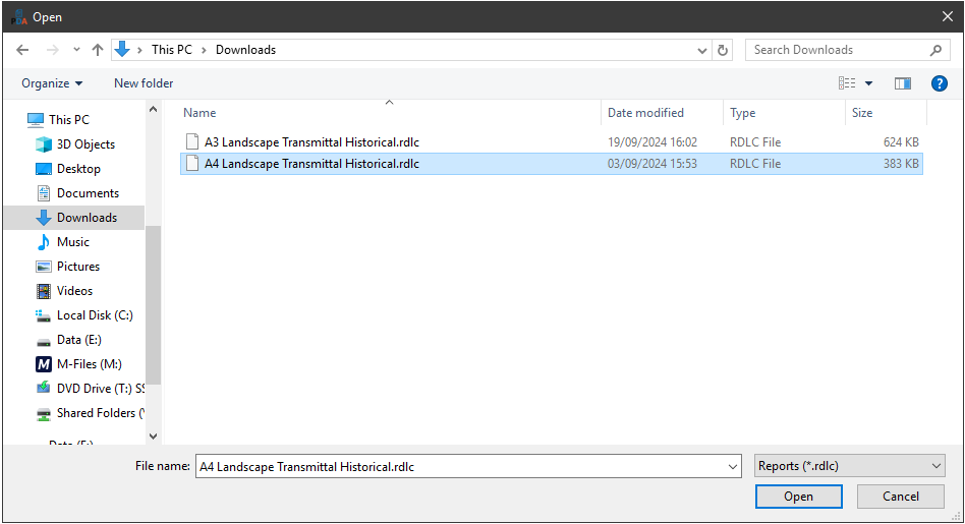Image resolution: width=965 pixels, height=524 pixels.
Task: Sort files by Name column header
Action: (x=200, y=113)
